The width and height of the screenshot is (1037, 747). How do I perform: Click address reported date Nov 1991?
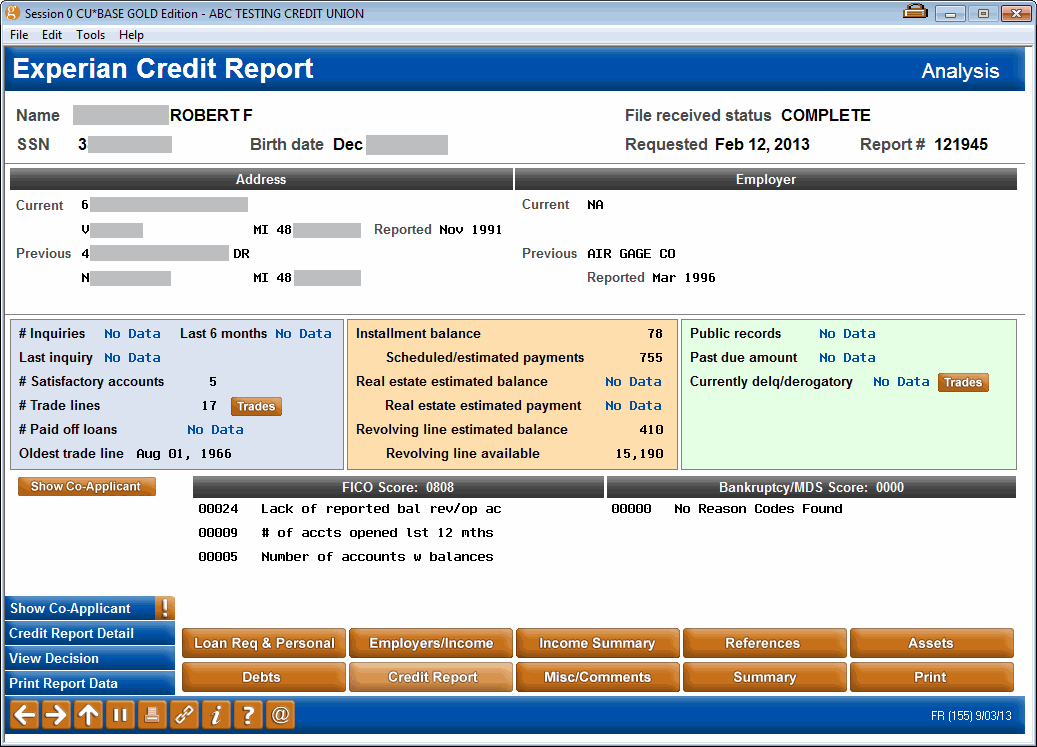pyautogui.click(x=470, y=229)
